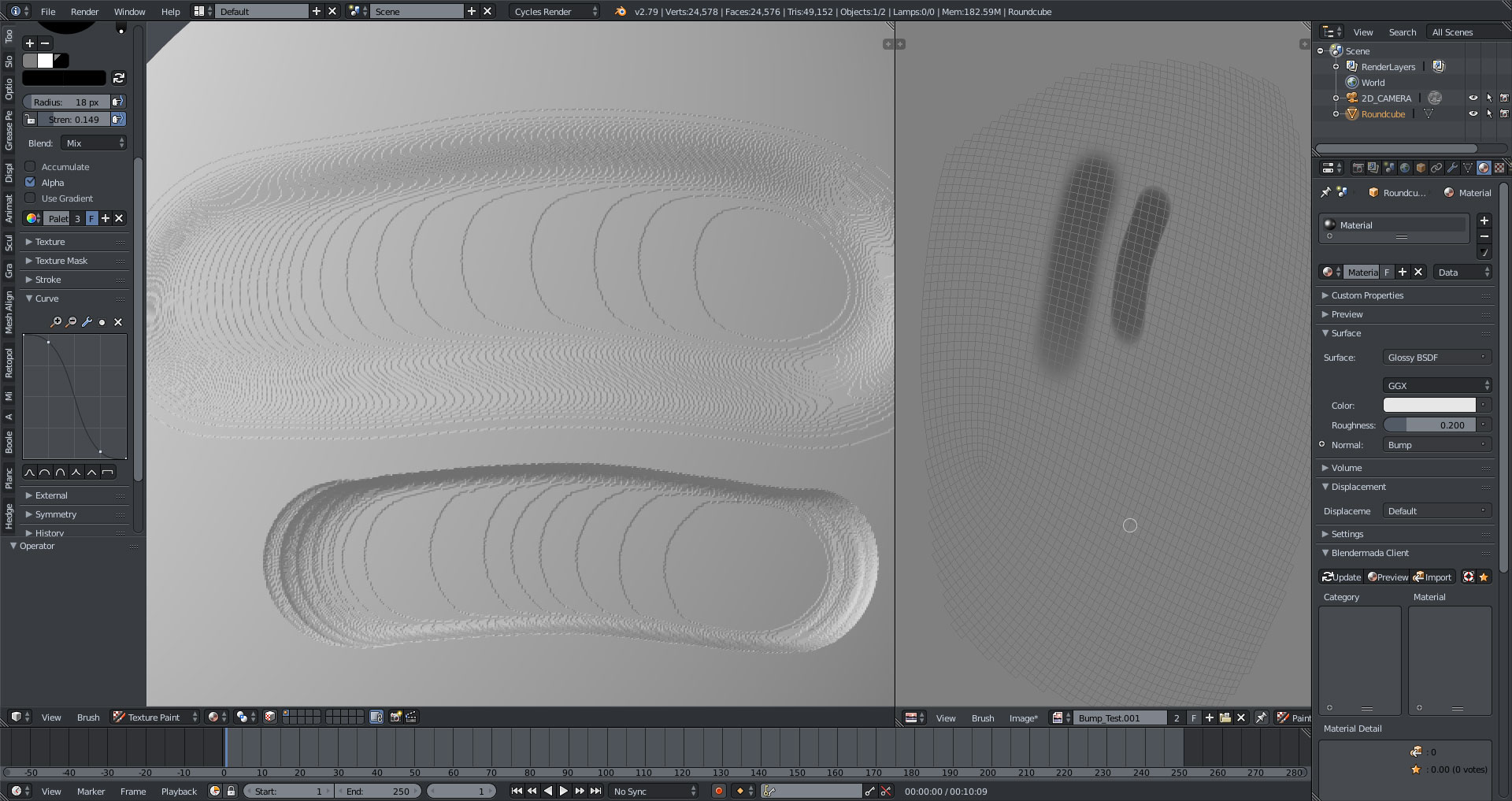Viewport: 1512px width, 801px height.
Task: Open image file with folder icon in image editor
Action: [x=1225, y=718]
